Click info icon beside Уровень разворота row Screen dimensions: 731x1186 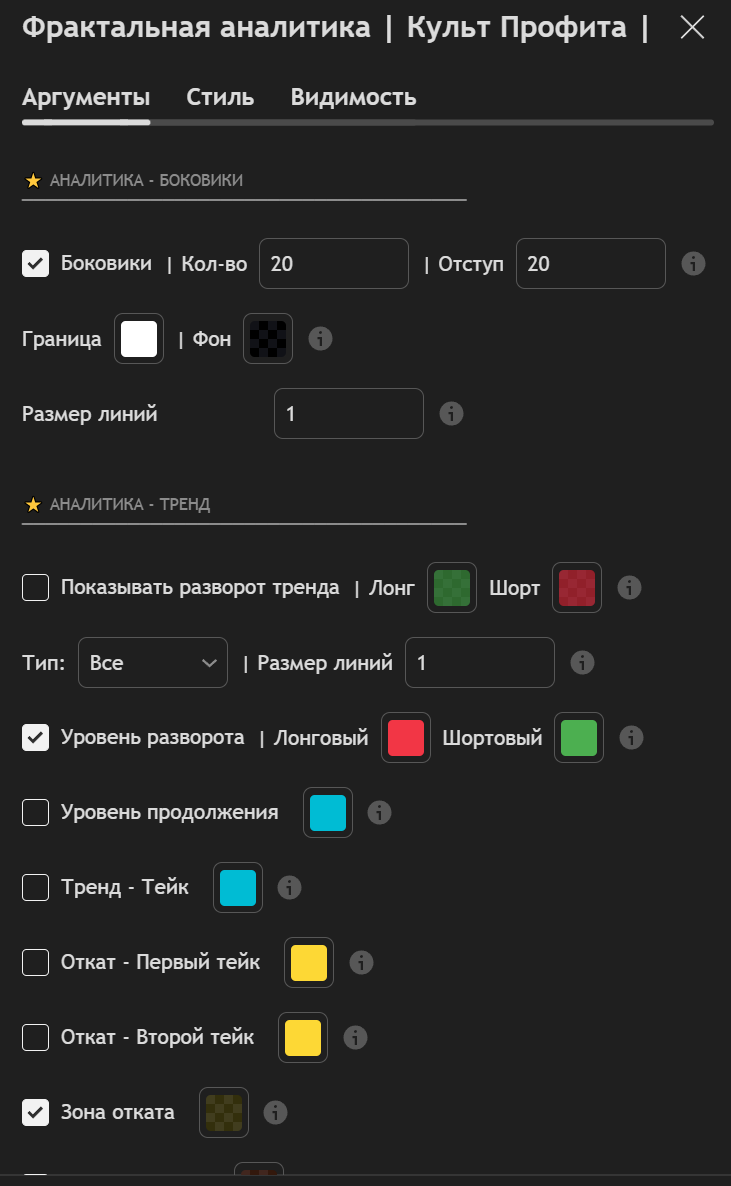[x=630, y=738]
